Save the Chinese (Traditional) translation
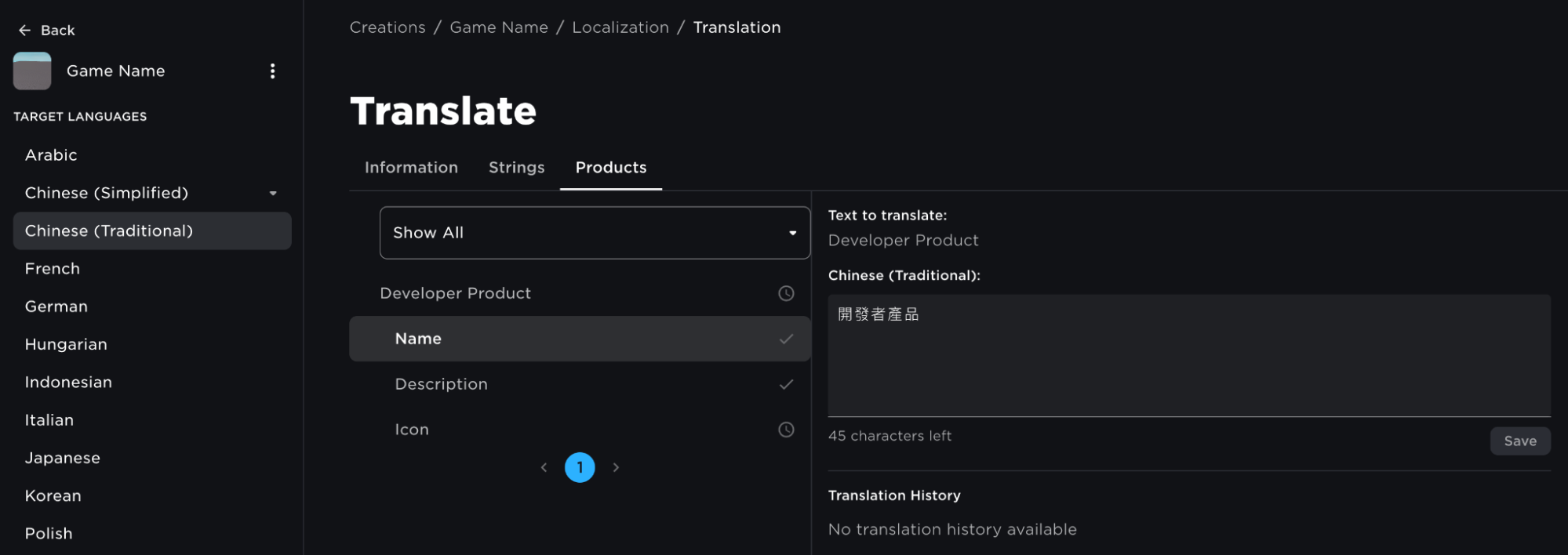The image size is (1568, 555). coord(1519,441)
